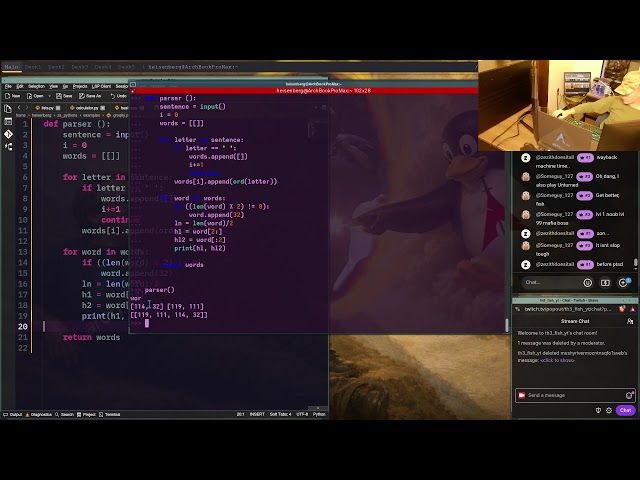The height and width of the screenshot is (480, 640).
Task: Click the '<click to show>' deleted message link
Action: (557, 360)
